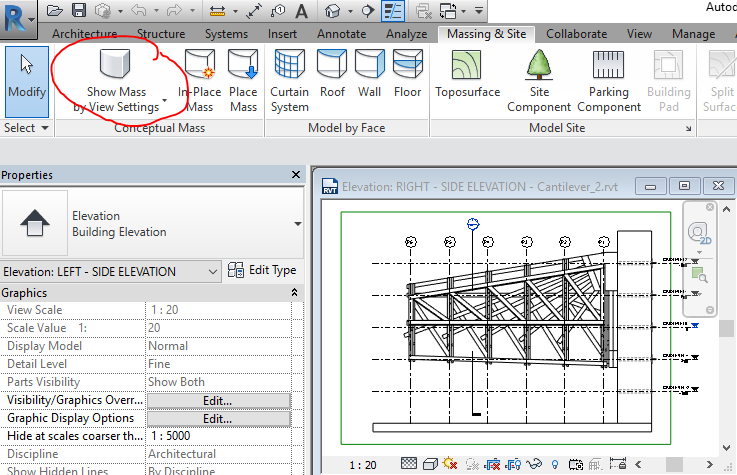Viewport: 737px width, 475px height.
Task: Click the View Scale 1 : 20 field
Action: [219, 310]
